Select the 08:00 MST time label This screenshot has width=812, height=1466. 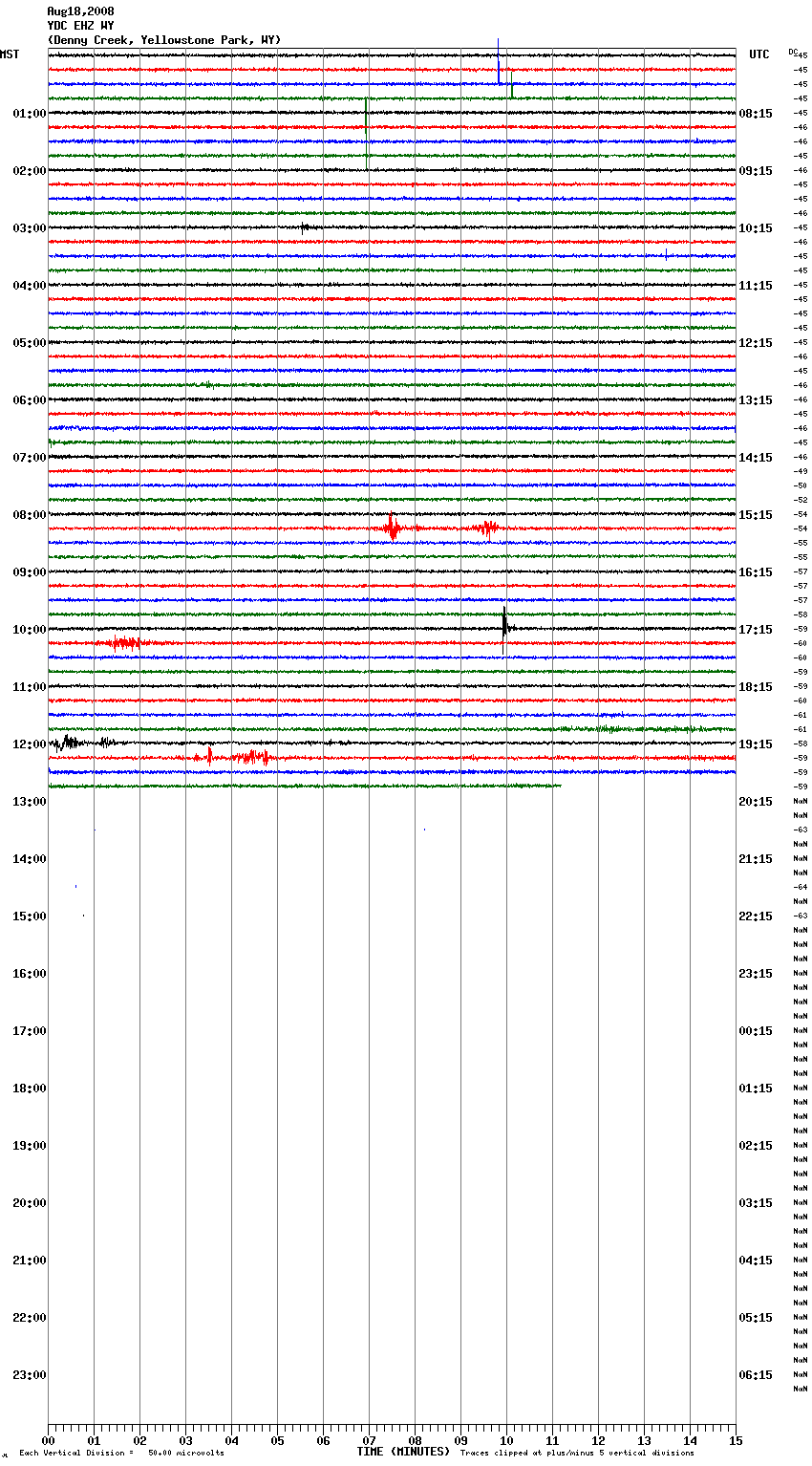click(x=30, y=515)
